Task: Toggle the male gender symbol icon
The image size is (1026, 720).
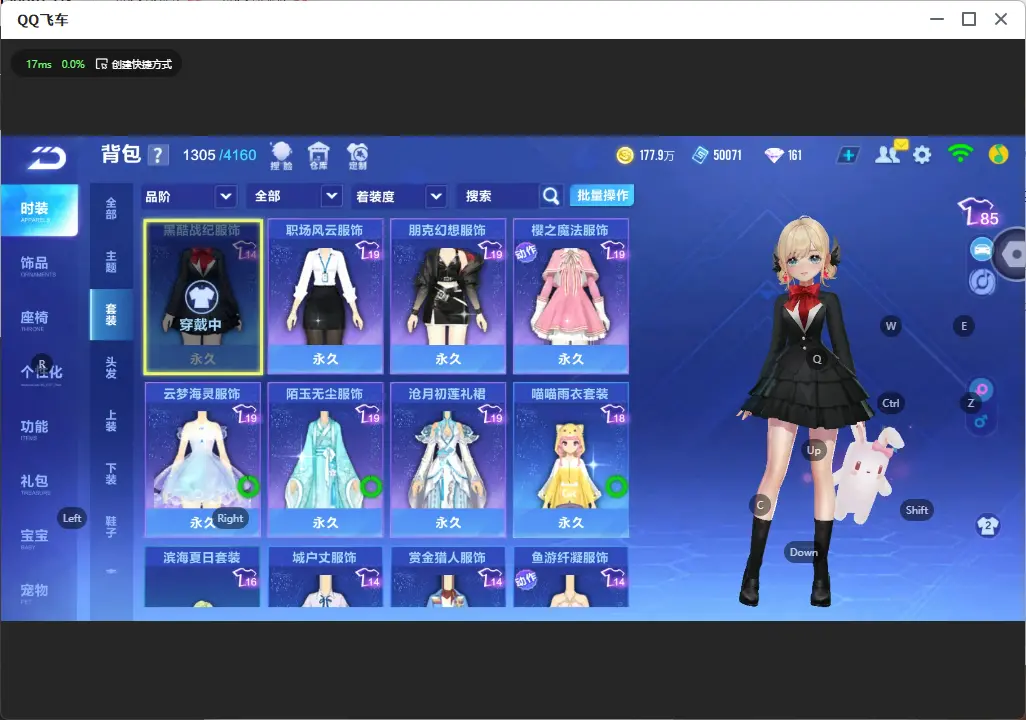Action: [981, 422]
